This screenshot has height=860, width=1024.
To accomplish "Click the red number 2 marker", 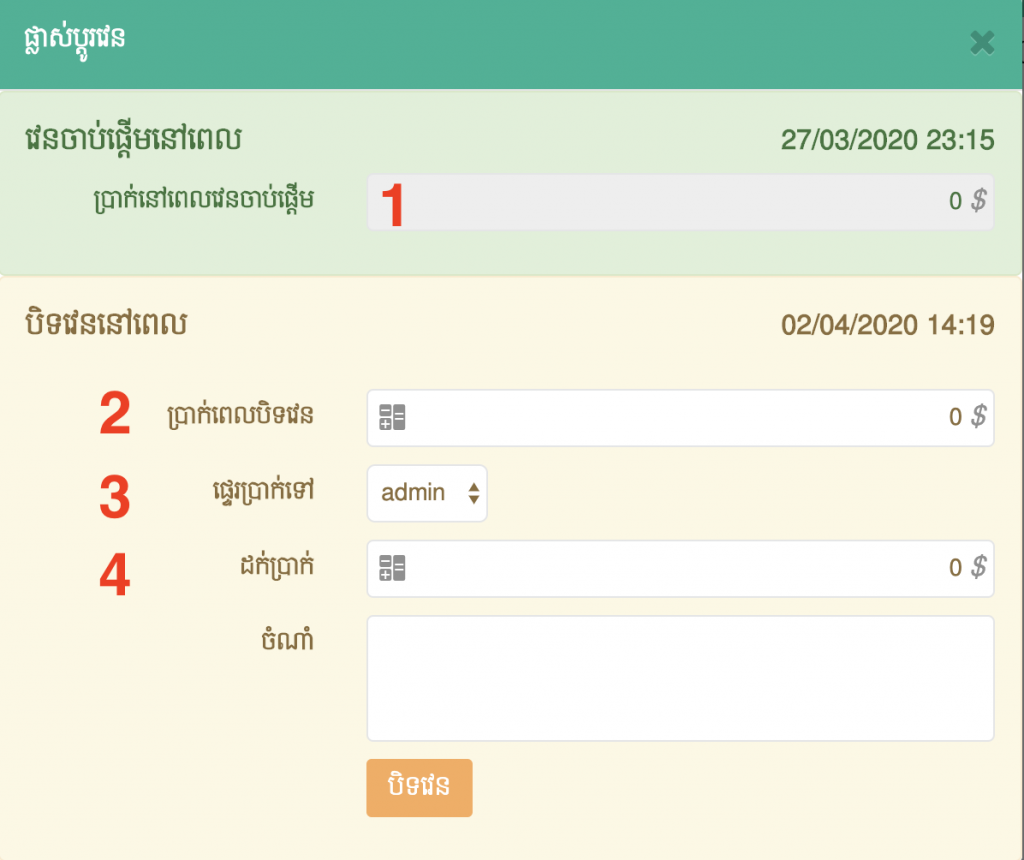I will point(115,415).
